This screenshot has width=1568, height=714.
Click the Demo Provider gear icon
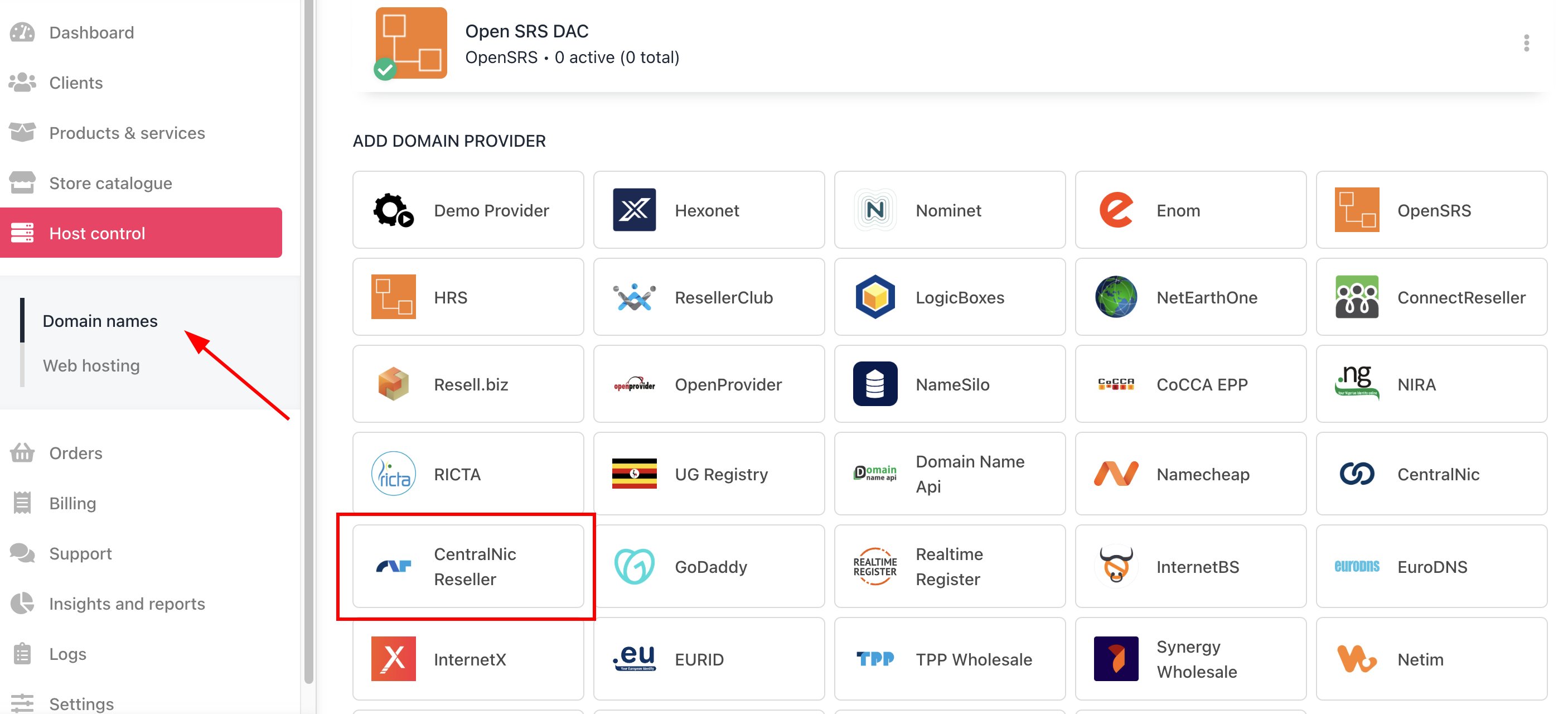click(x=393, y=210)
